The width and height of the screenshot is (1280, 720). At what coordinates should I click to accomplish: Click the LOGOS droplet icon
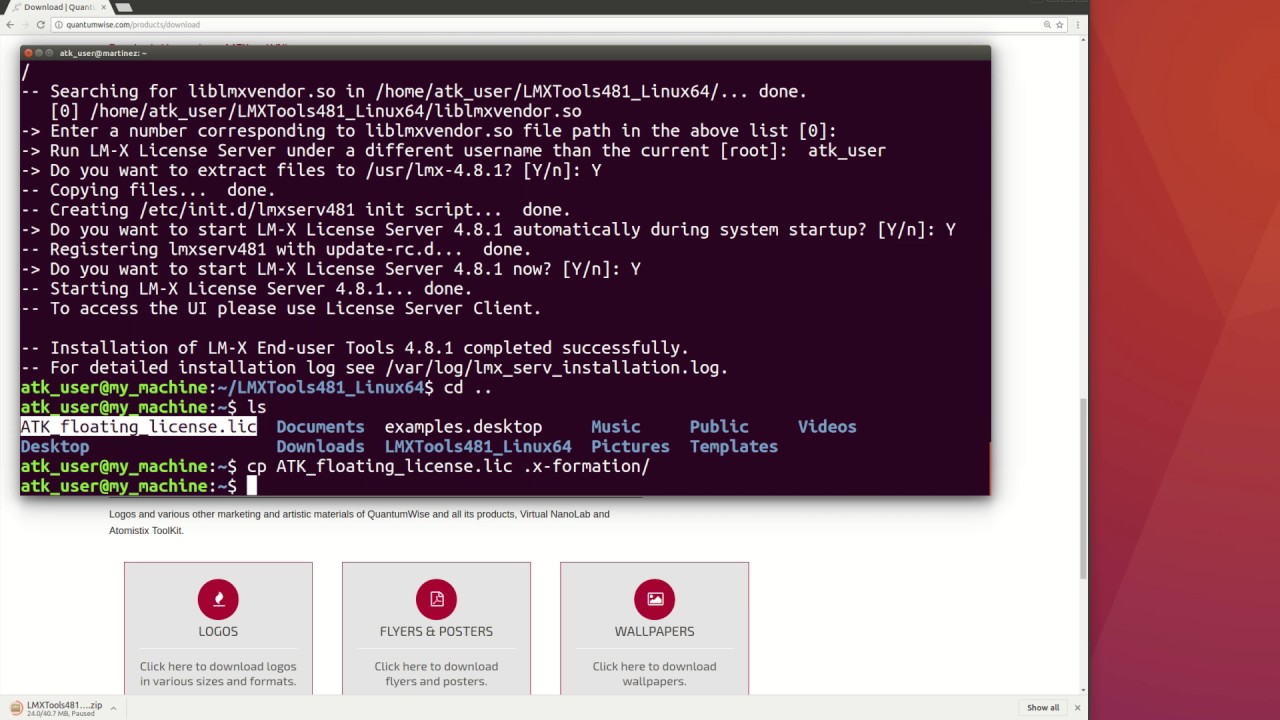[x=218, y=599]
